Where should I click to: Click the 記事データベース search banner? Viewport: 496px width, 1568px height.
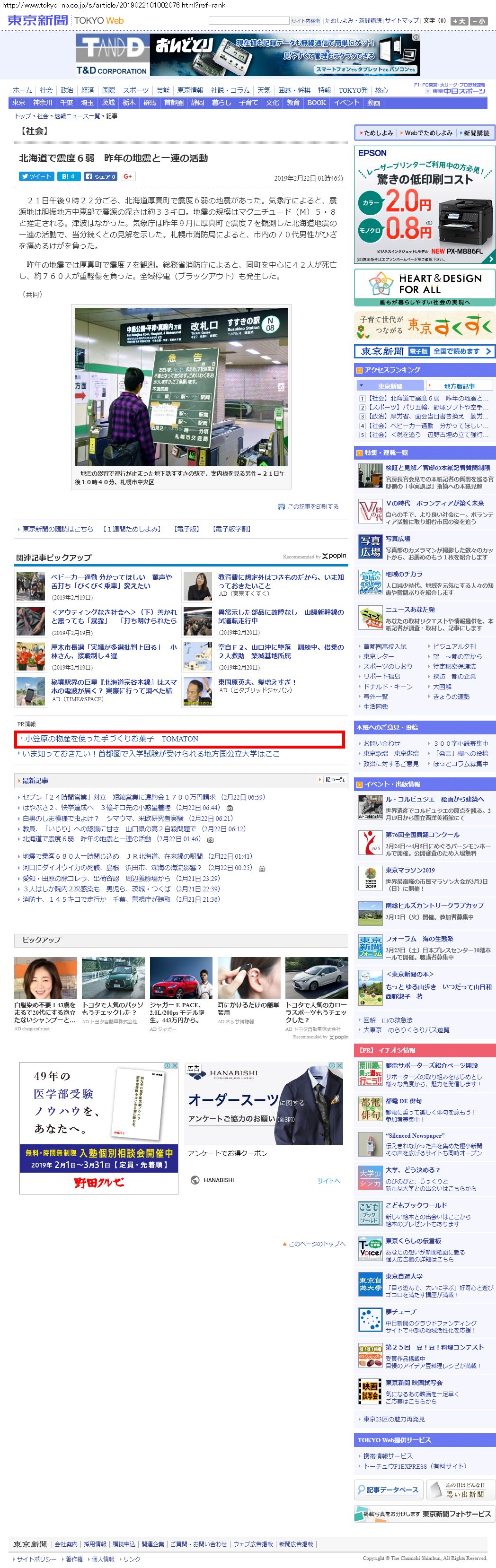pos(388,1490)
